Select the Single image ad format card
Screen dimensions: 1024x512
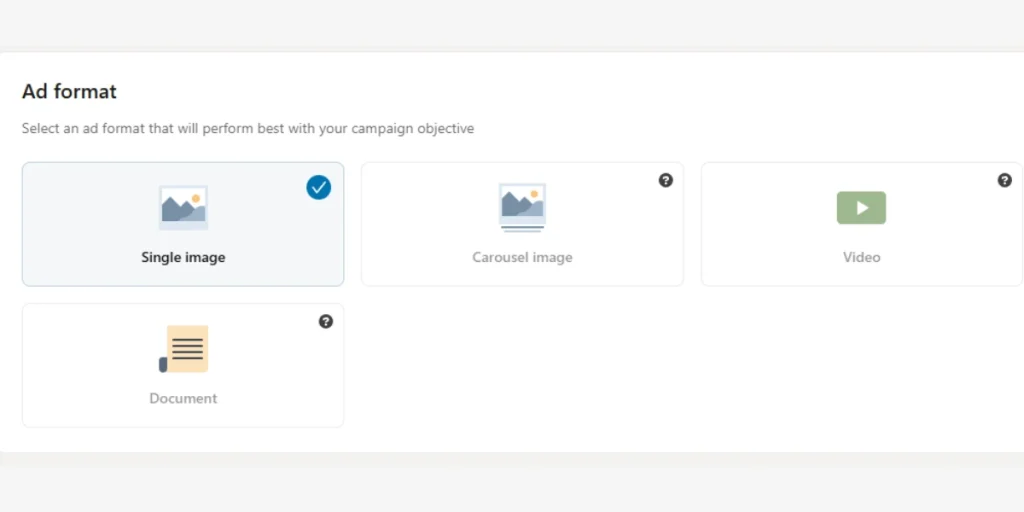click(183, 224)
